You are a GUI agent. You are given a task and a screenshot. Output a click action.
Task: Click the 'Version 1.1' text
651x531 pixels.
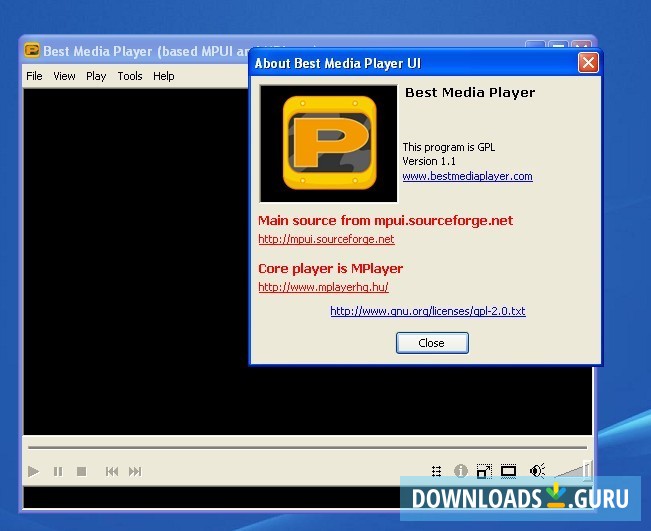point(429,161)
